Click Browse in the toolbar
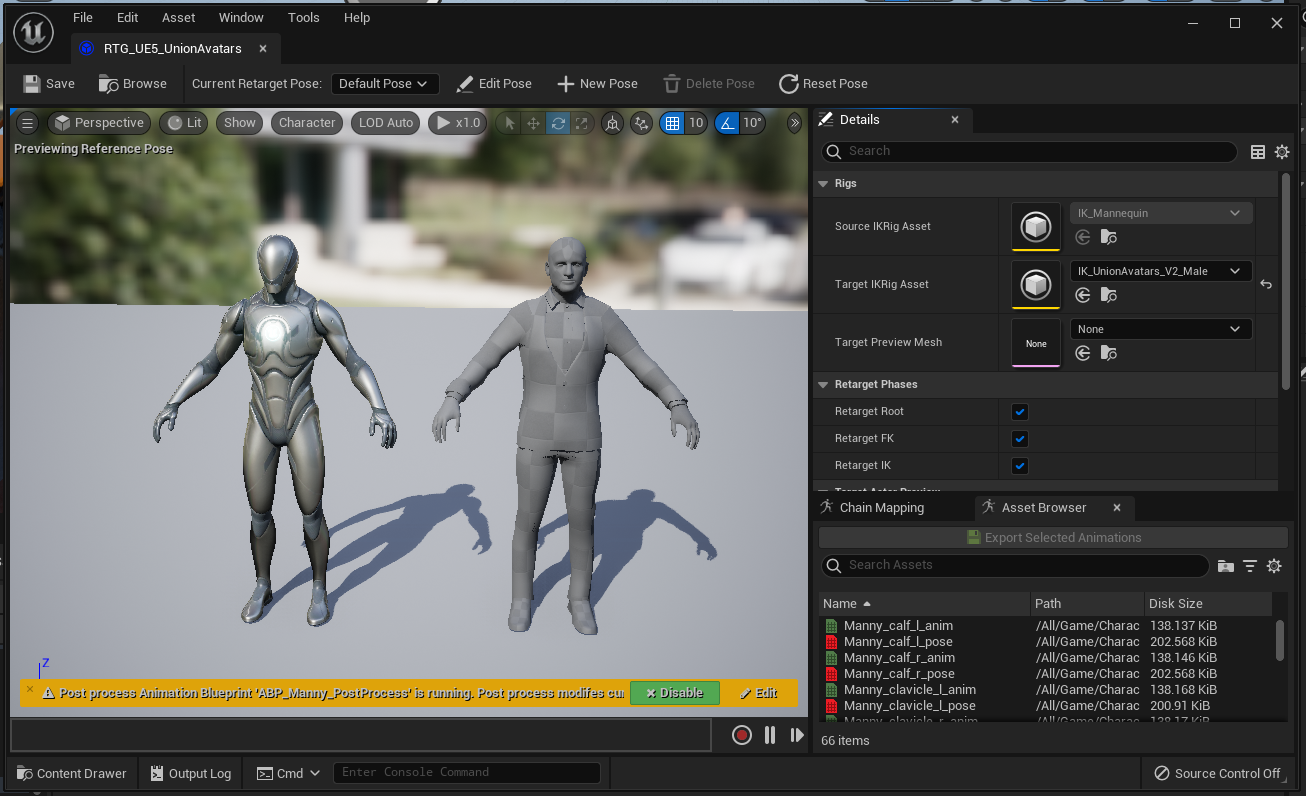 tap(133, 84)
